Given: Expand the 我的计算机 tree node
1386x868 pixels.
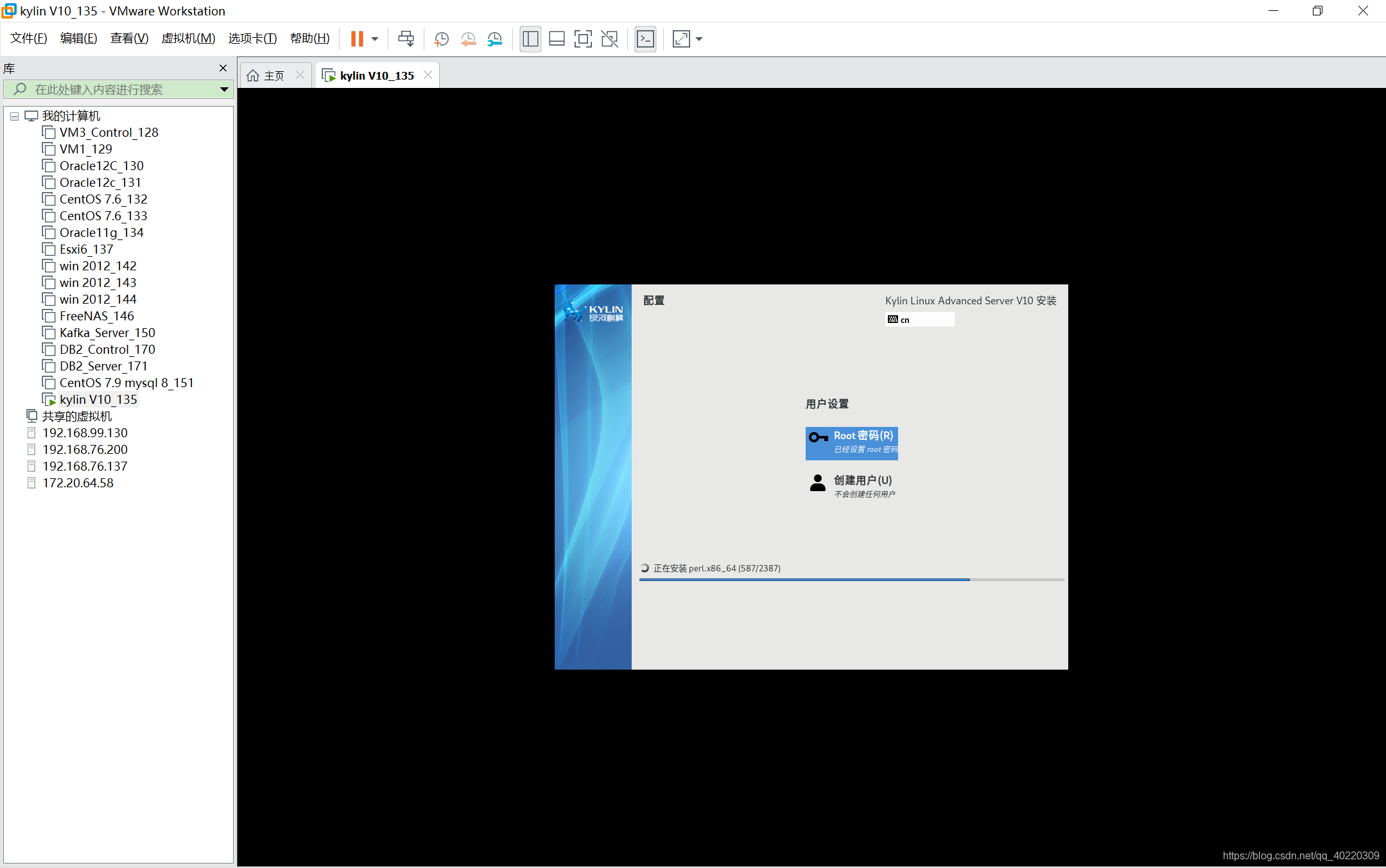Looking at the screenshot, I should tap(14, 115).
